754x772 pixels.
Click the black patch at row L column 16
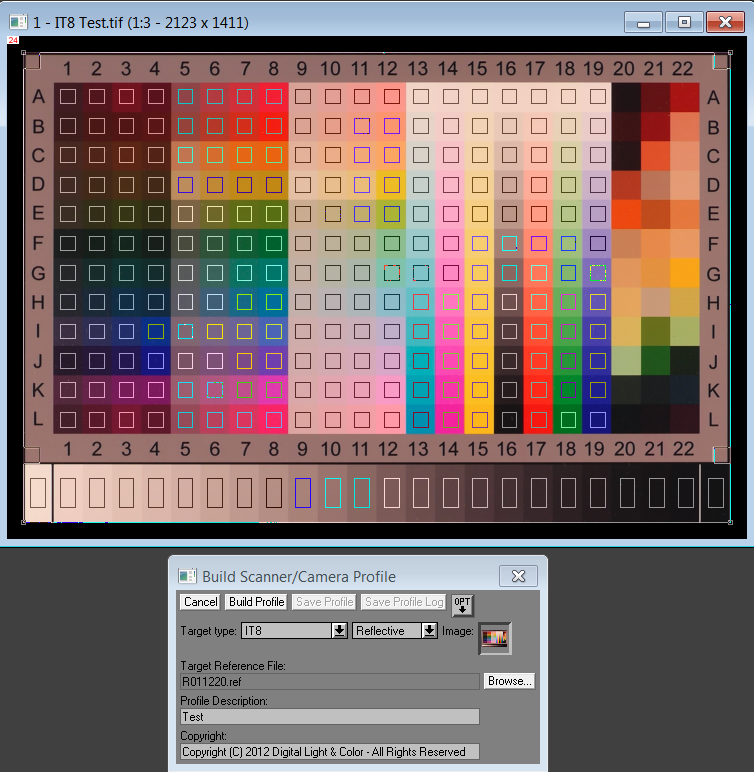[509, 420]
